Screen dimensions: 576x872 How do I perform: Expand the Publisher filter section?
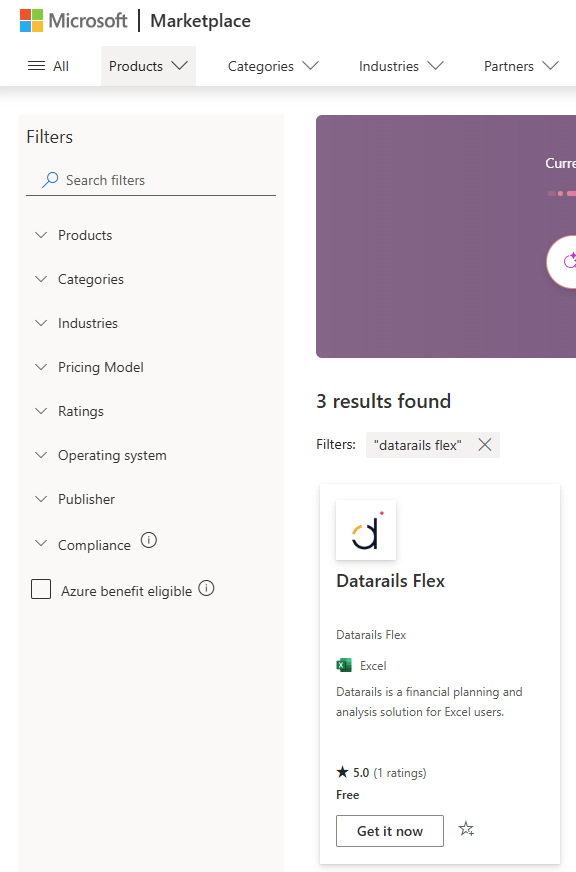(x=75, y=499)
